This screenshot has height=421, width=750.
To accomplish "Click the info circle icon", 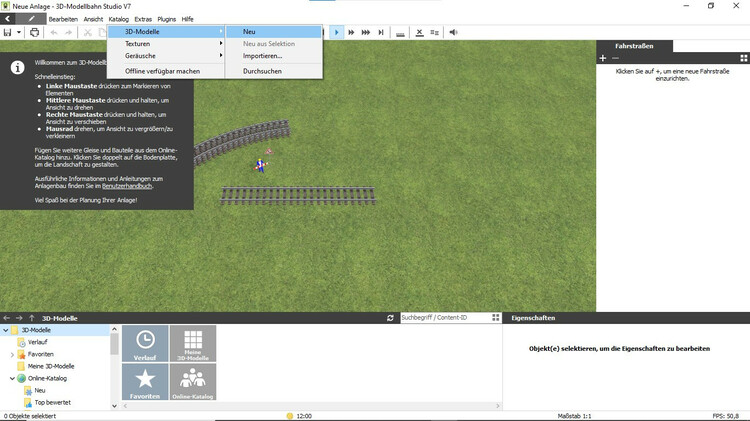I will coord(18,67).
